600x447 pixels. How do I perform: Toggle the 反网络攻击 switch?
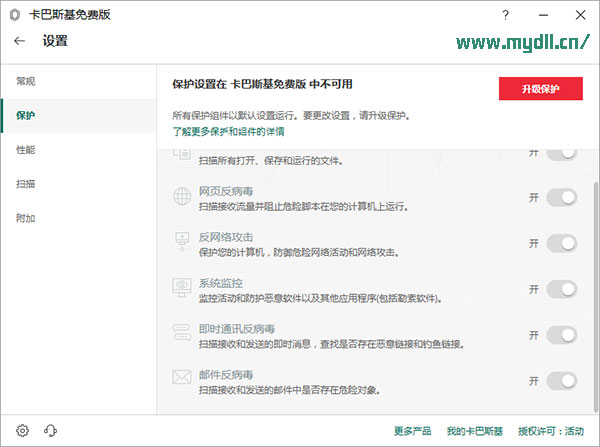pyautogui.click(x=561, y=243)
